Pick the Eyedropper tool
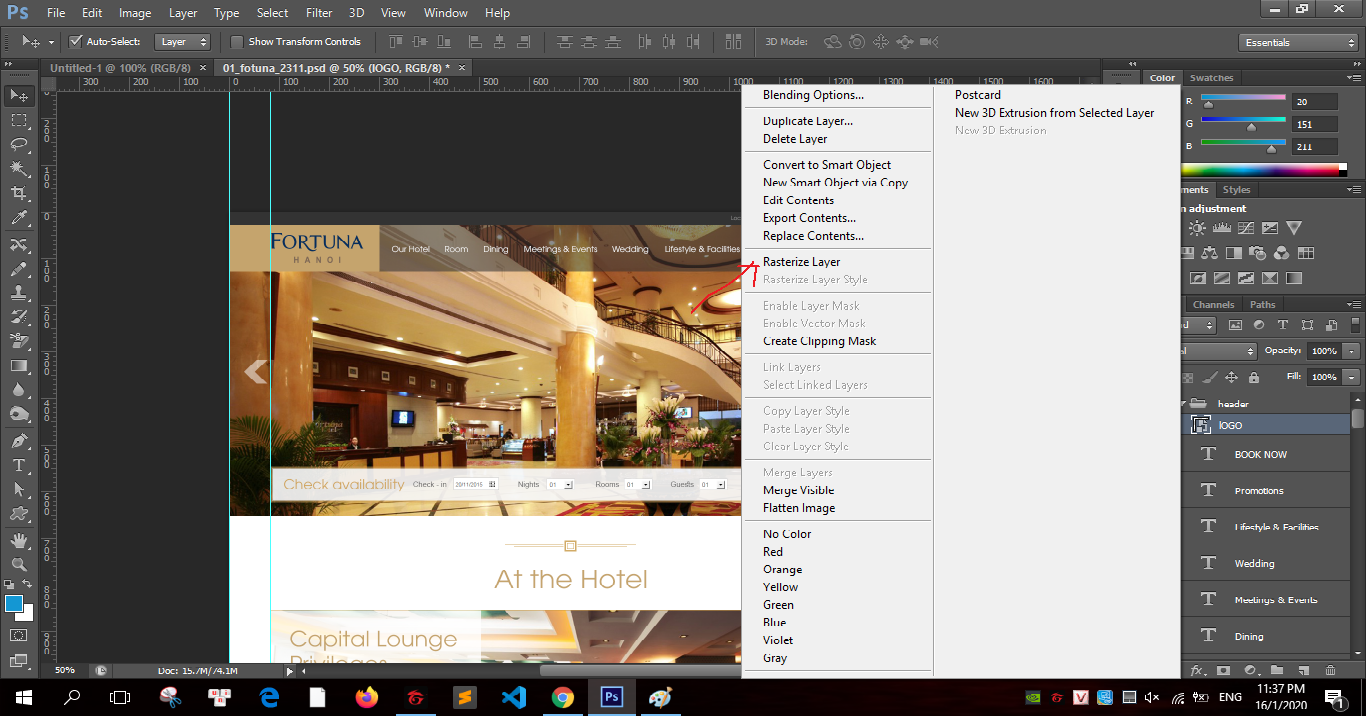This screenshot has height=716, width=1366. pos(19,218)
